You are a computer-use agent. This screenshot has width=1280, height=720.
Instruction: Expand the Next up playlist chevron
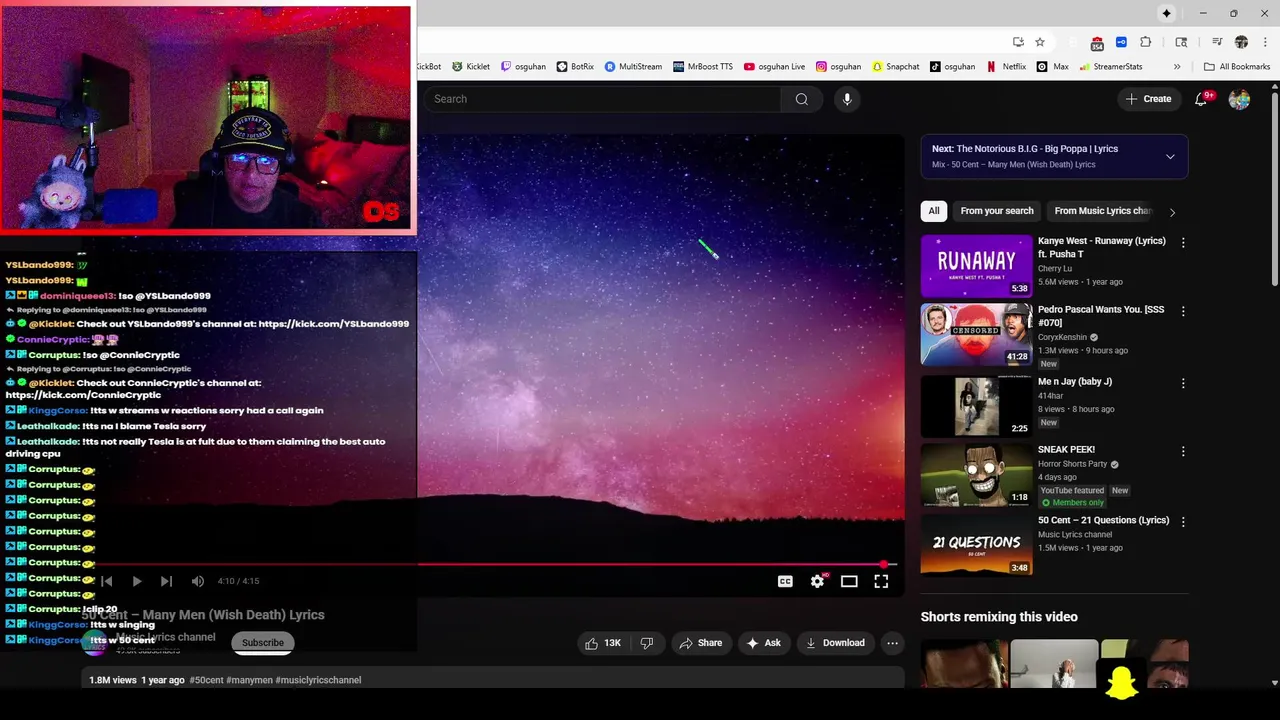[x=1170, y=156]
